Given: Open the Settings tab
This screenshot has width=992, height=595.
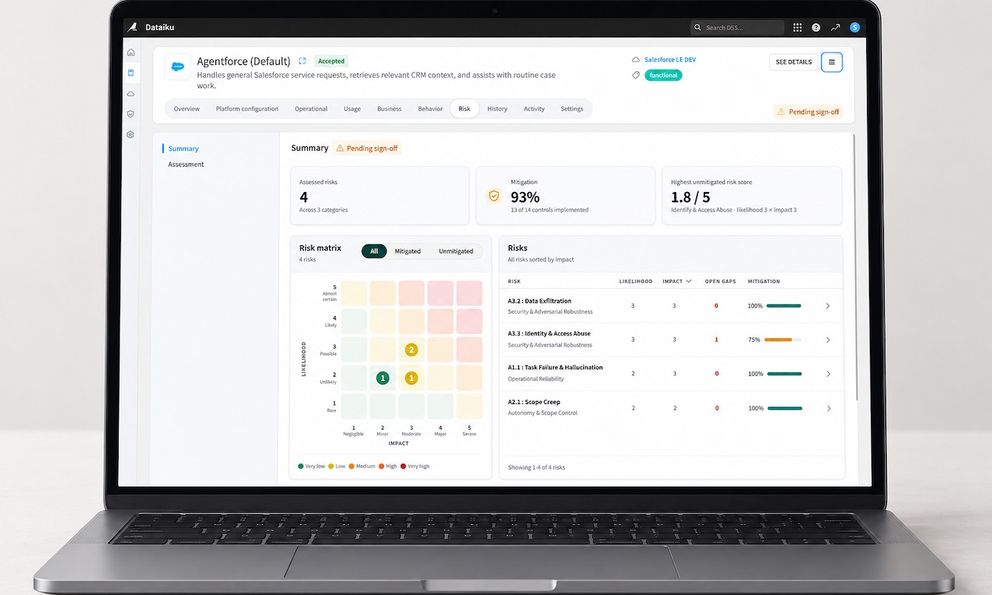Looking at the screenshot, I should pyautogui.click(x=572, y=109).
